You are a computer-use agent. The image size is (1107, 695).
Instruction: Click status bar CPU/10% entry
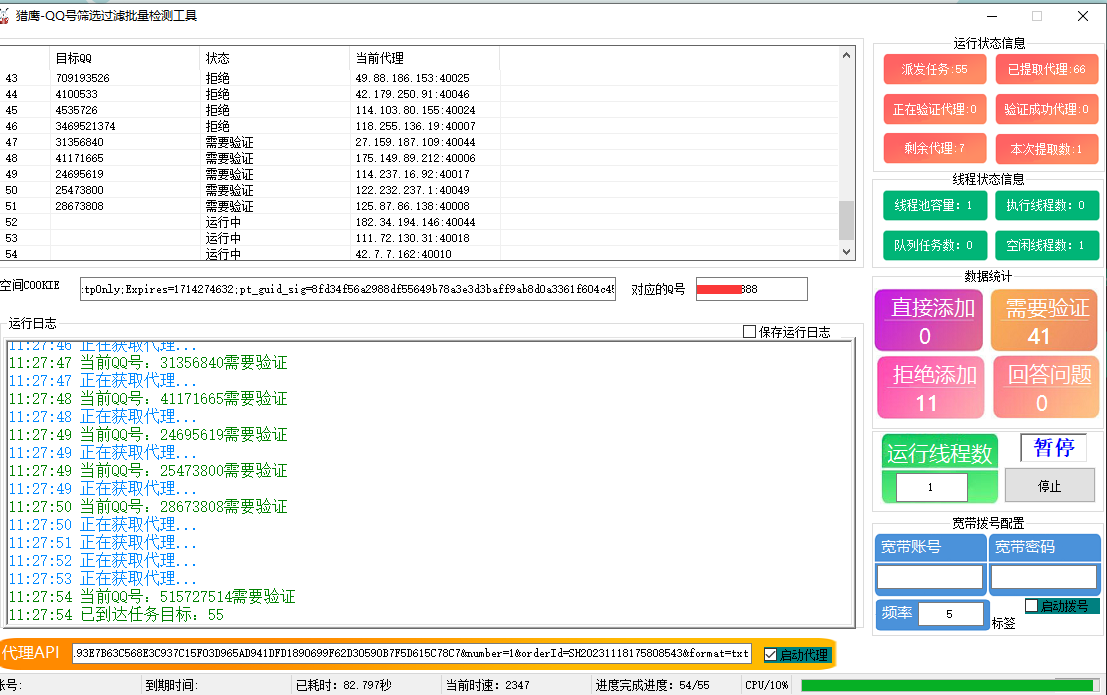(x=767, y=685)
